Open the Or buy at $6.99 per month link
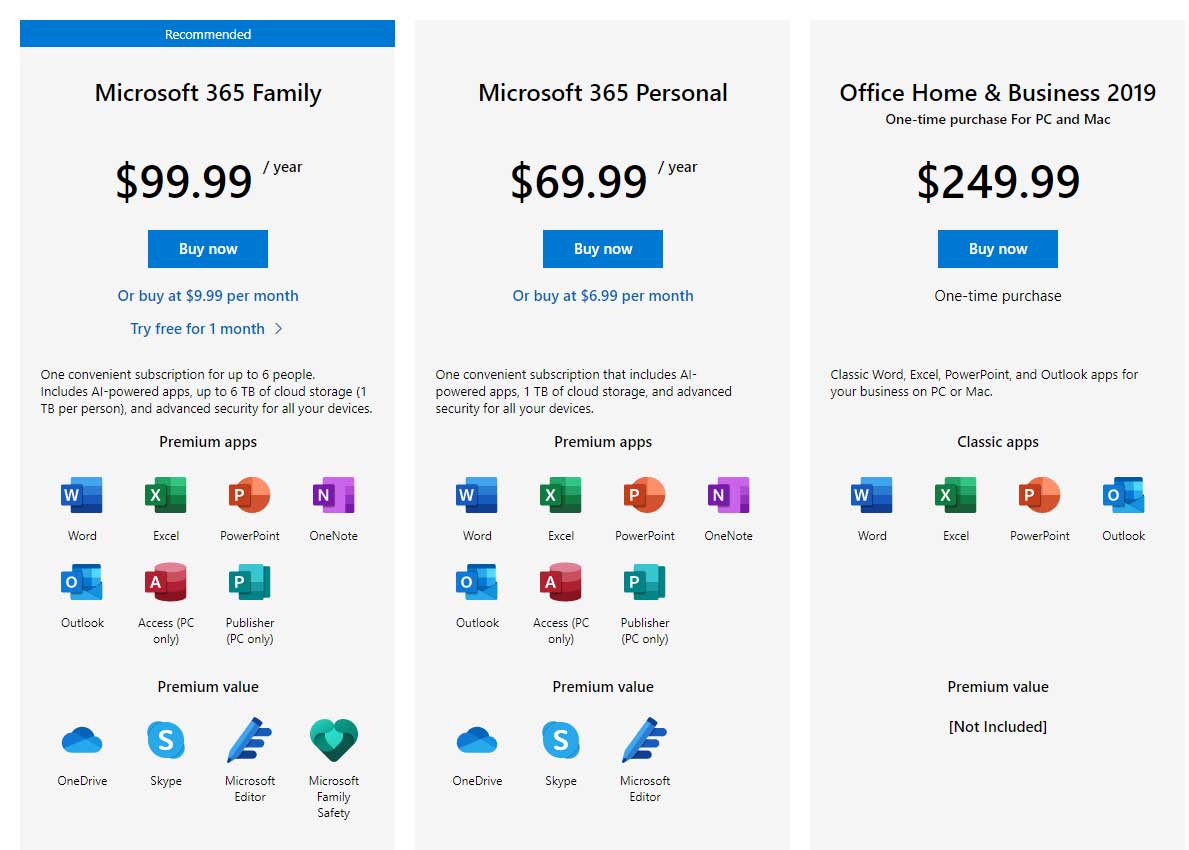1189x850 pixels. [x=603, y=296]
